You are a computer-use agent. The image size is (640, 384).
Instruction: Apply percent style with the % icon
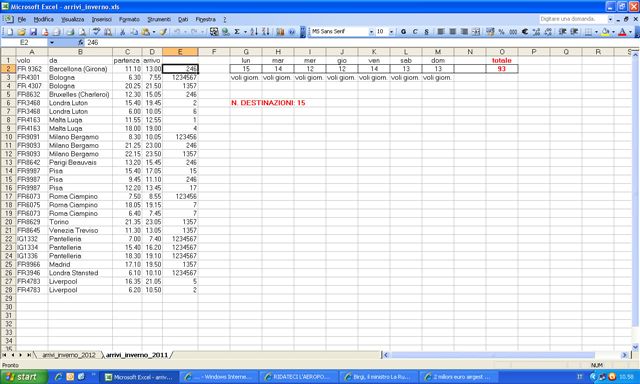[501, 32]
